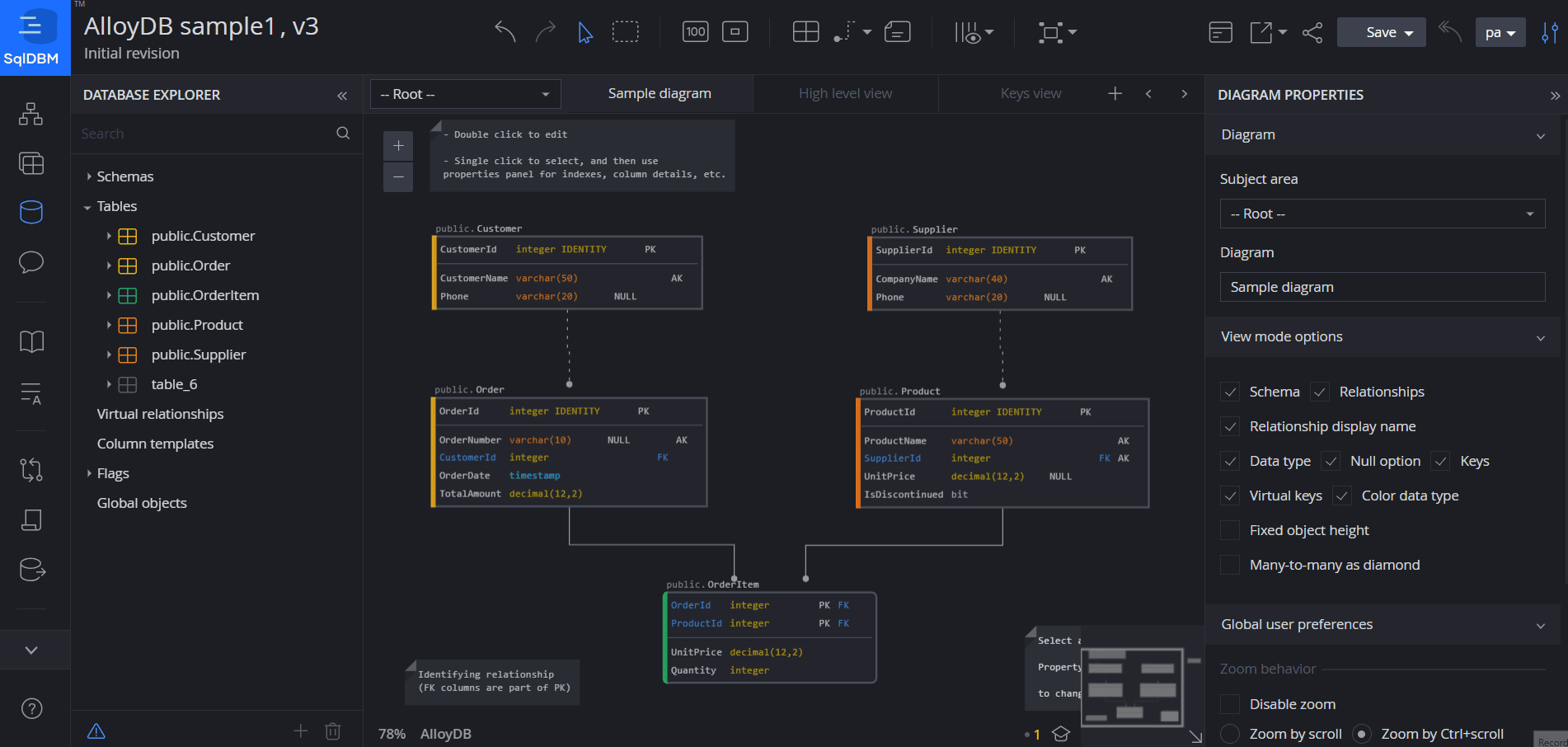Collapse the Tables tree node
Image resolution: width=1568 pixels, height=747 pixels.
coord(87,207)
